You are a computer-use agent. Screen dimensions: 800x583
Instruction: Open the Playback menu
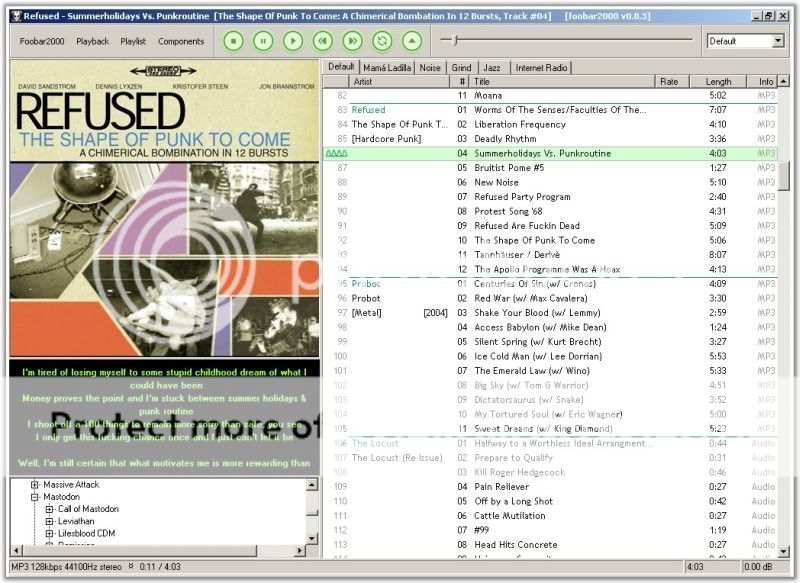(93, 41)
